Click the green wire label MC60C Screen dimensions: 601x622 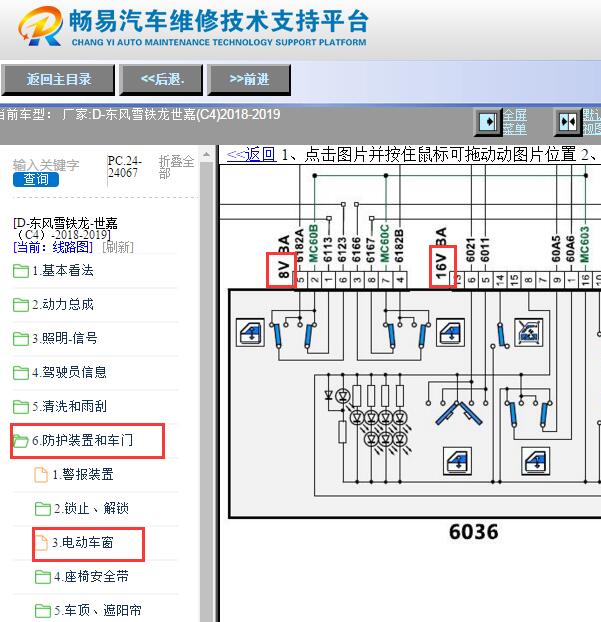pyautogui.click(x=385, y=244)
